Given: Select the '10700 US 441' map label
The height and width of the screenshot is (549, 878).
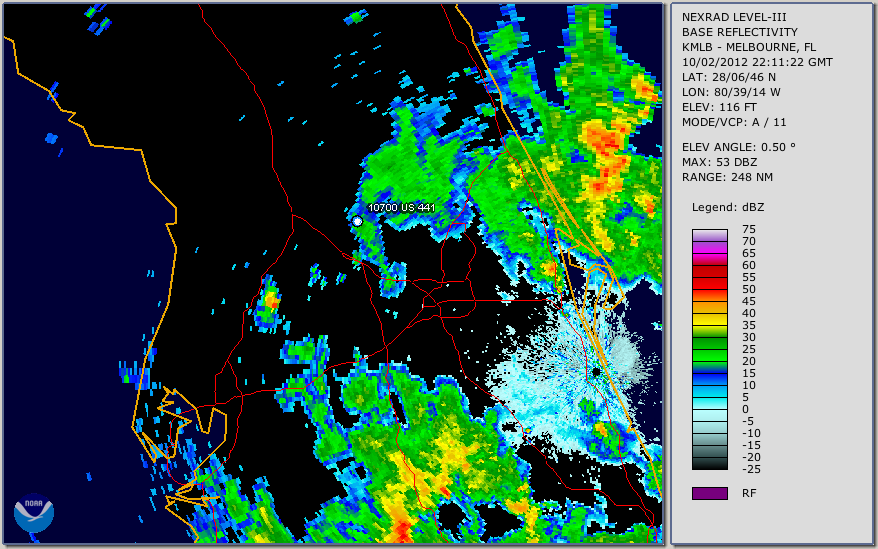Looking at the screenshot, I should point(401,207).
